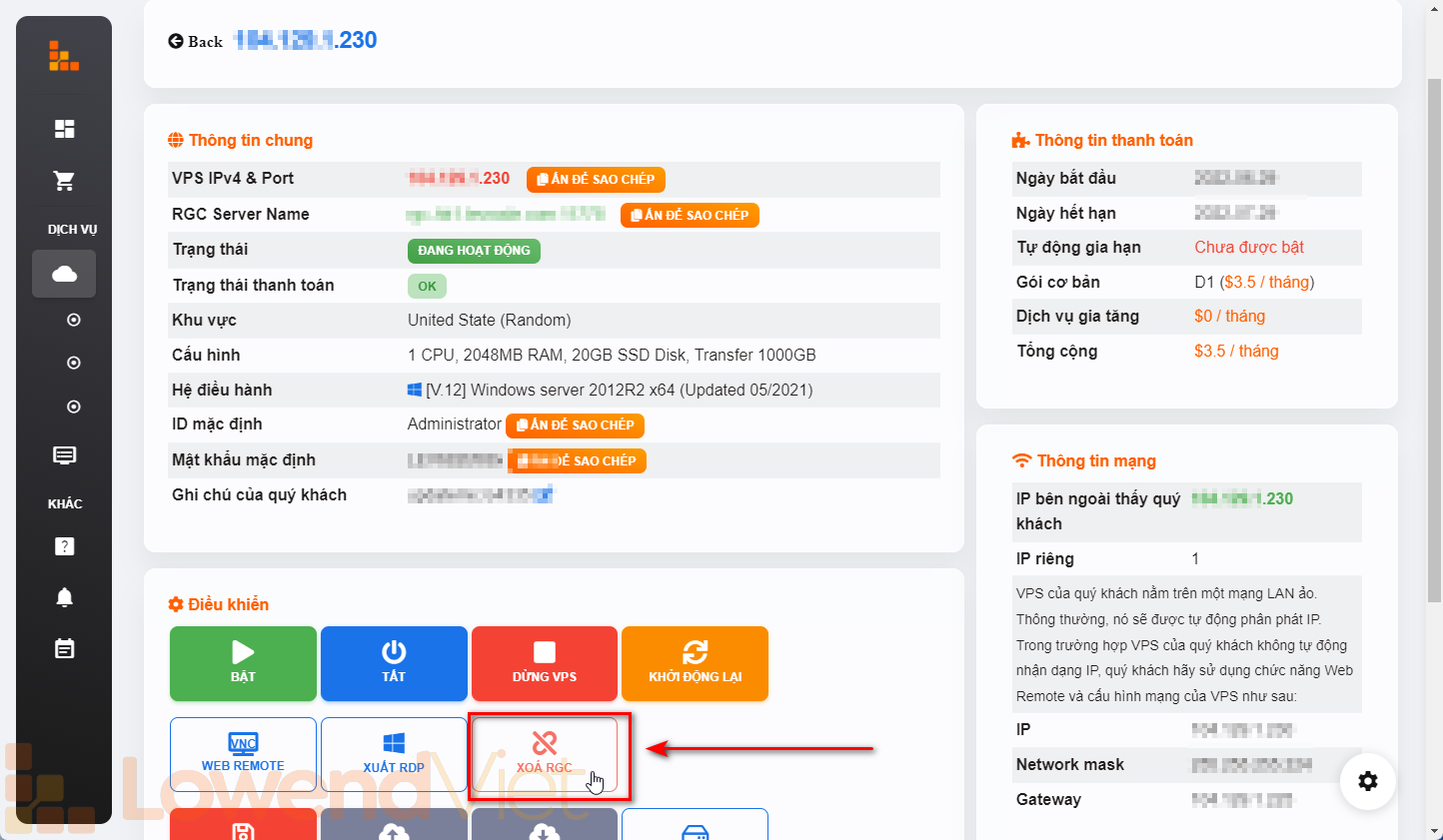The height and width of the screenshot is (840, 1443).
Task: Click the KHỞI ĐỘNG LẠI restart button
Action: [695, 663]
